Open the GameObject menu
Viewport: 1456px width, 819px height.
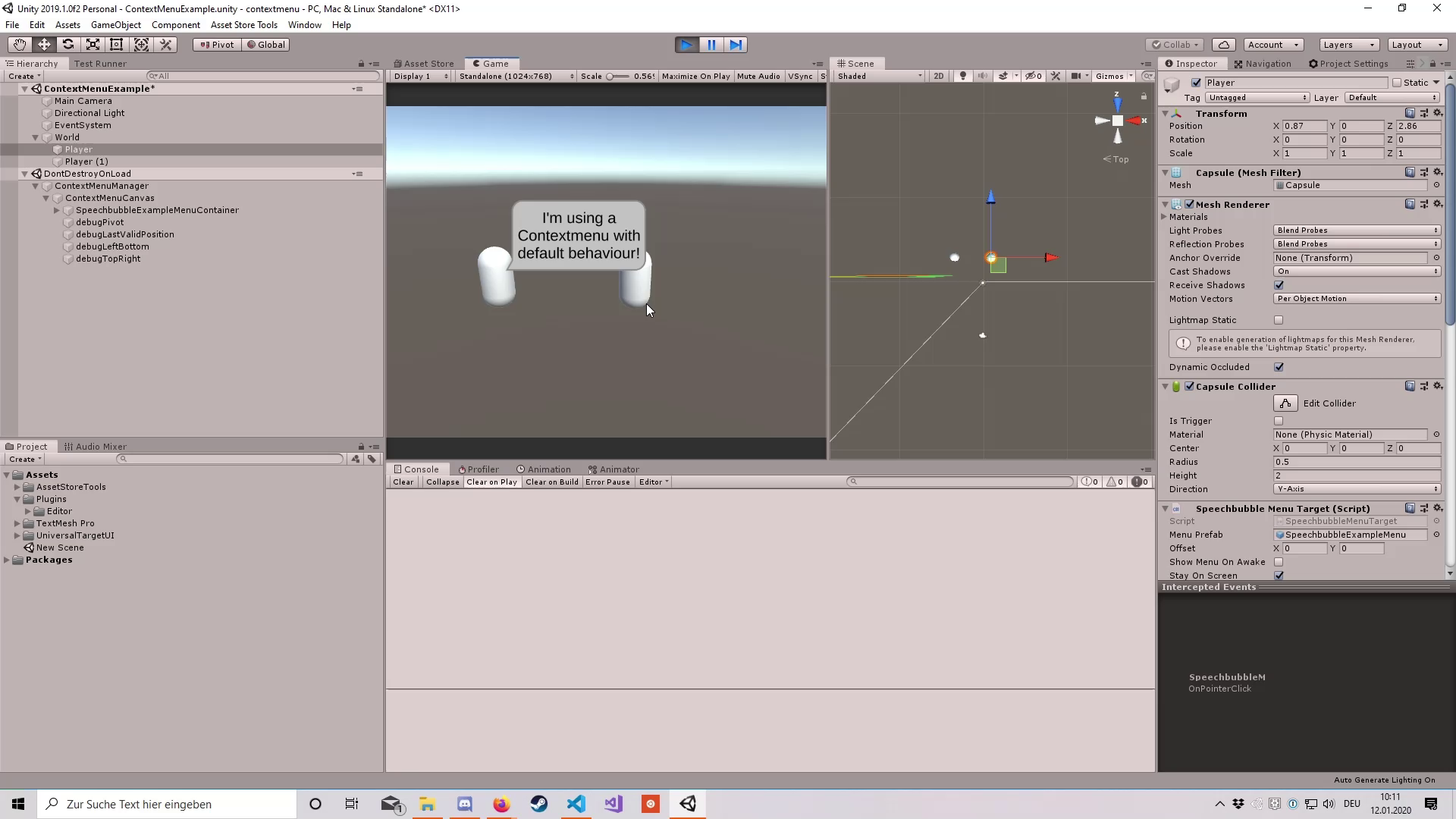point(116,25)
